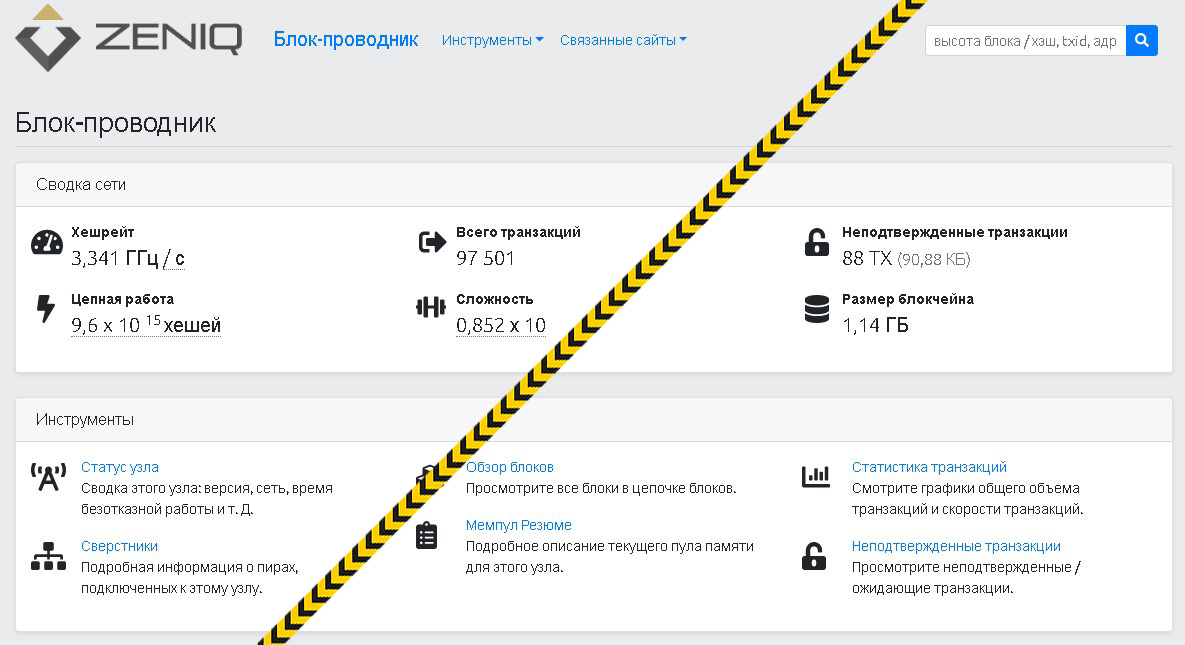Viewport: 1185px width, 645px height.
Task: Click the transaction statistics chart icon
Action: pos(816,477)
